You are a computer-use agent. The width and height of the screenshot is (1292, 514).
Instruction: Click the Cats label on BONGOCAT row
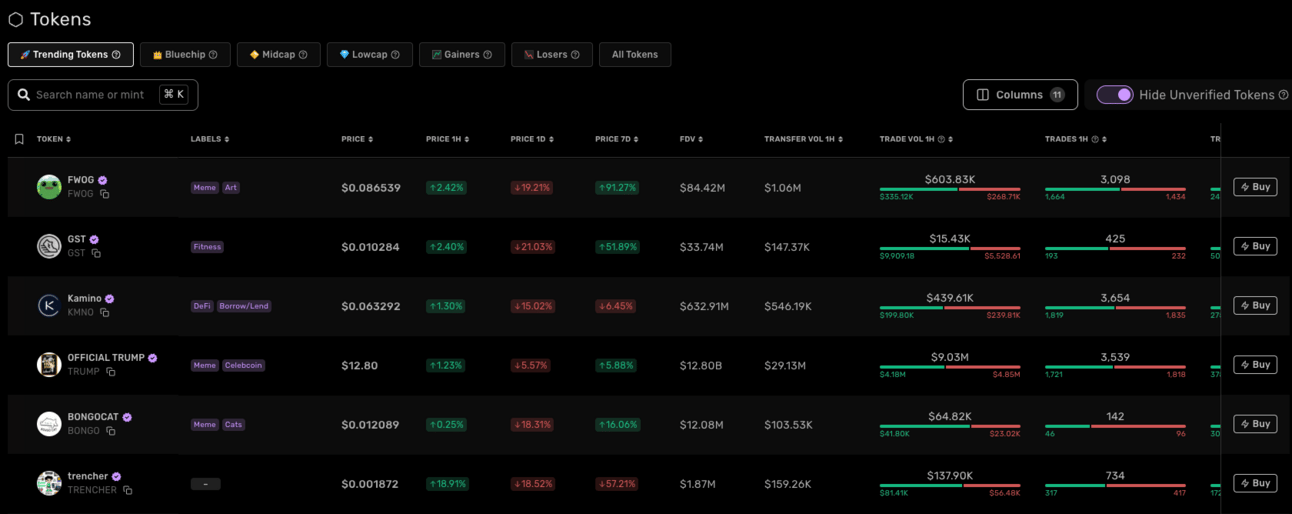coord(233,425)
